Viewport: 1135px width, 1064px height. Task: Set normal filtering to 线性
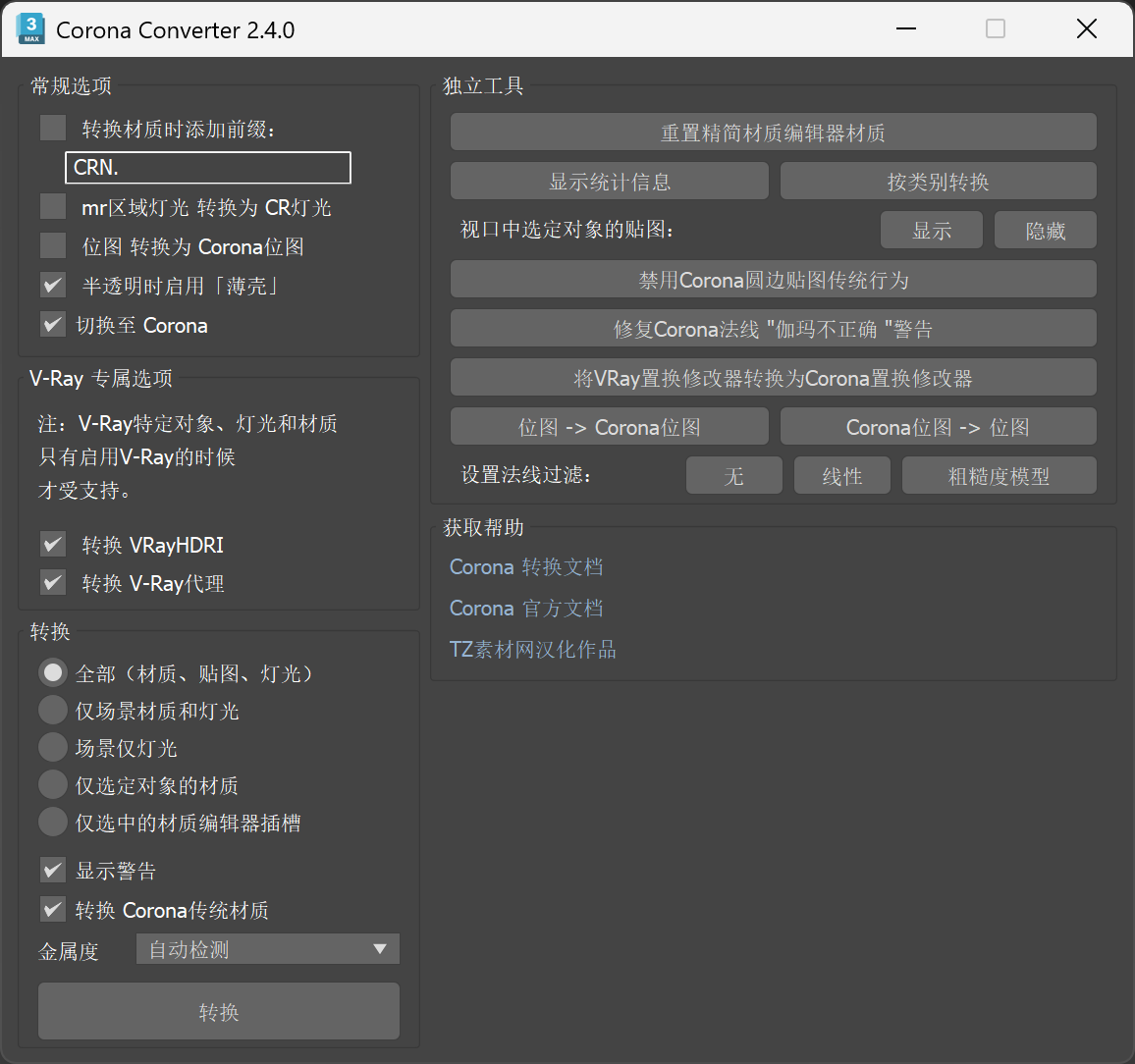(841, 475)
